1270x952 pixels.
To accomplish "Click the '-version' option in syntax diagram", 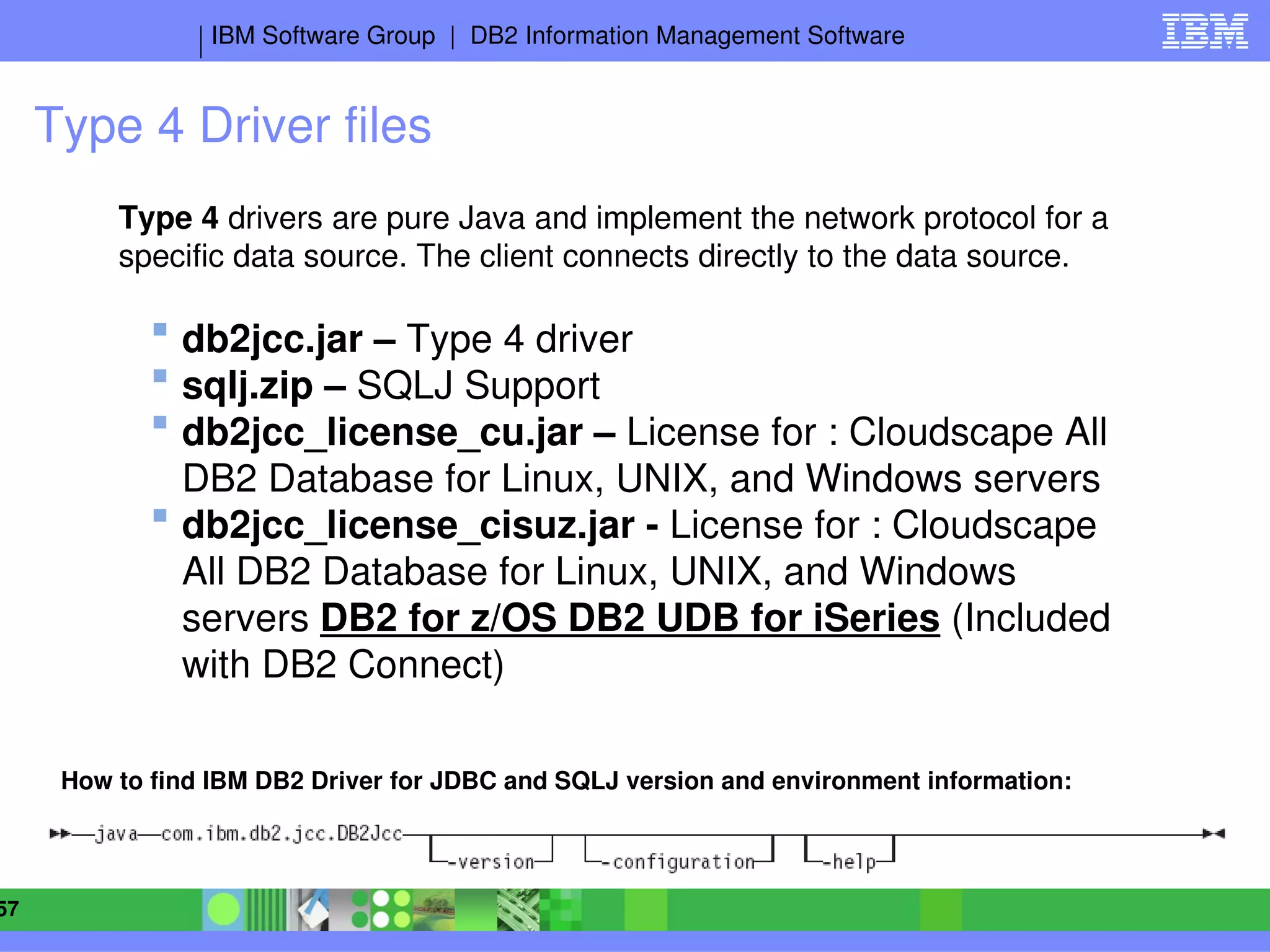I will 491,862.
